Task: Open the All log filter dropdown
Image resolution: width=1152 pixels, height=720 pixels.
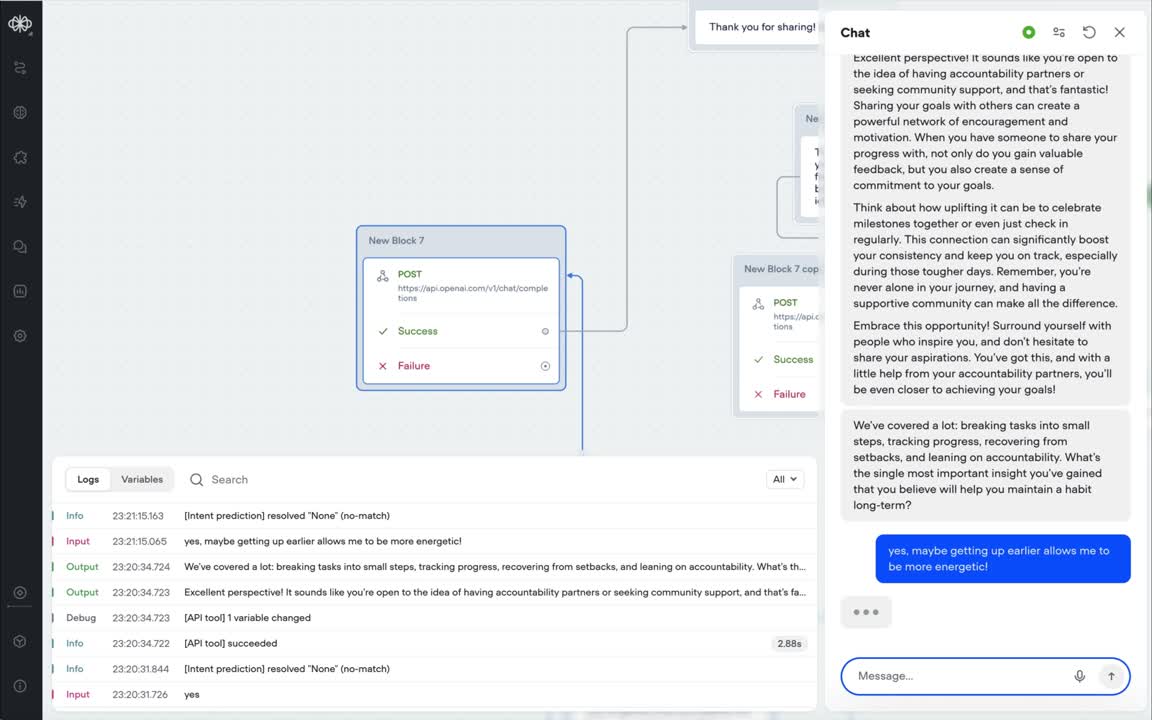Action: point(785,479)
